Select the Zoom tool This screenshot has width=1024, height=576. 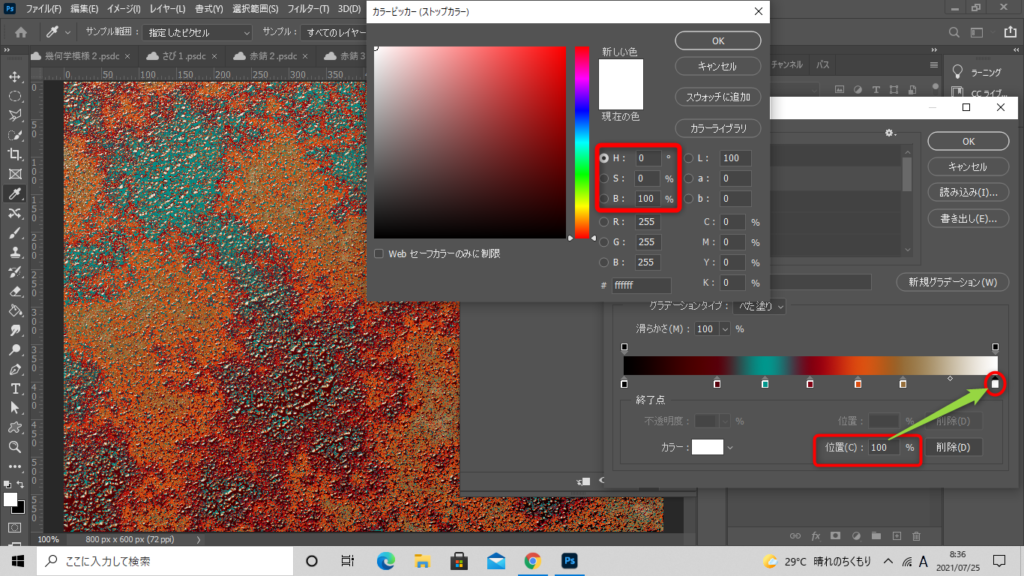coord(14,447)
